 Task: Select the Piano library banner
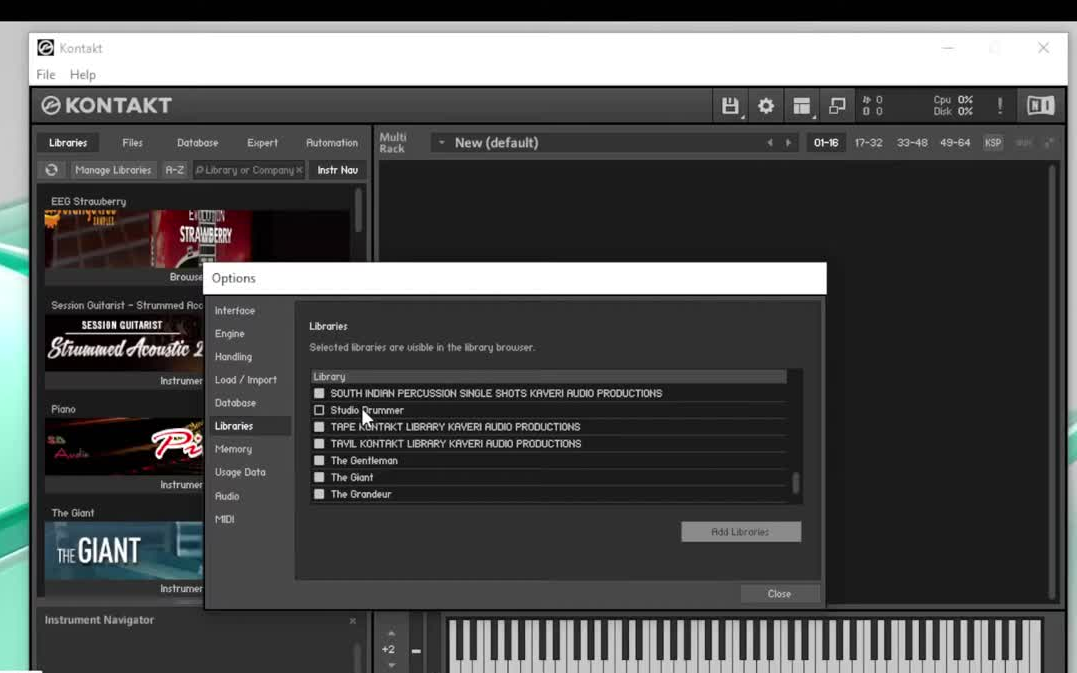(x=124, y=447)
